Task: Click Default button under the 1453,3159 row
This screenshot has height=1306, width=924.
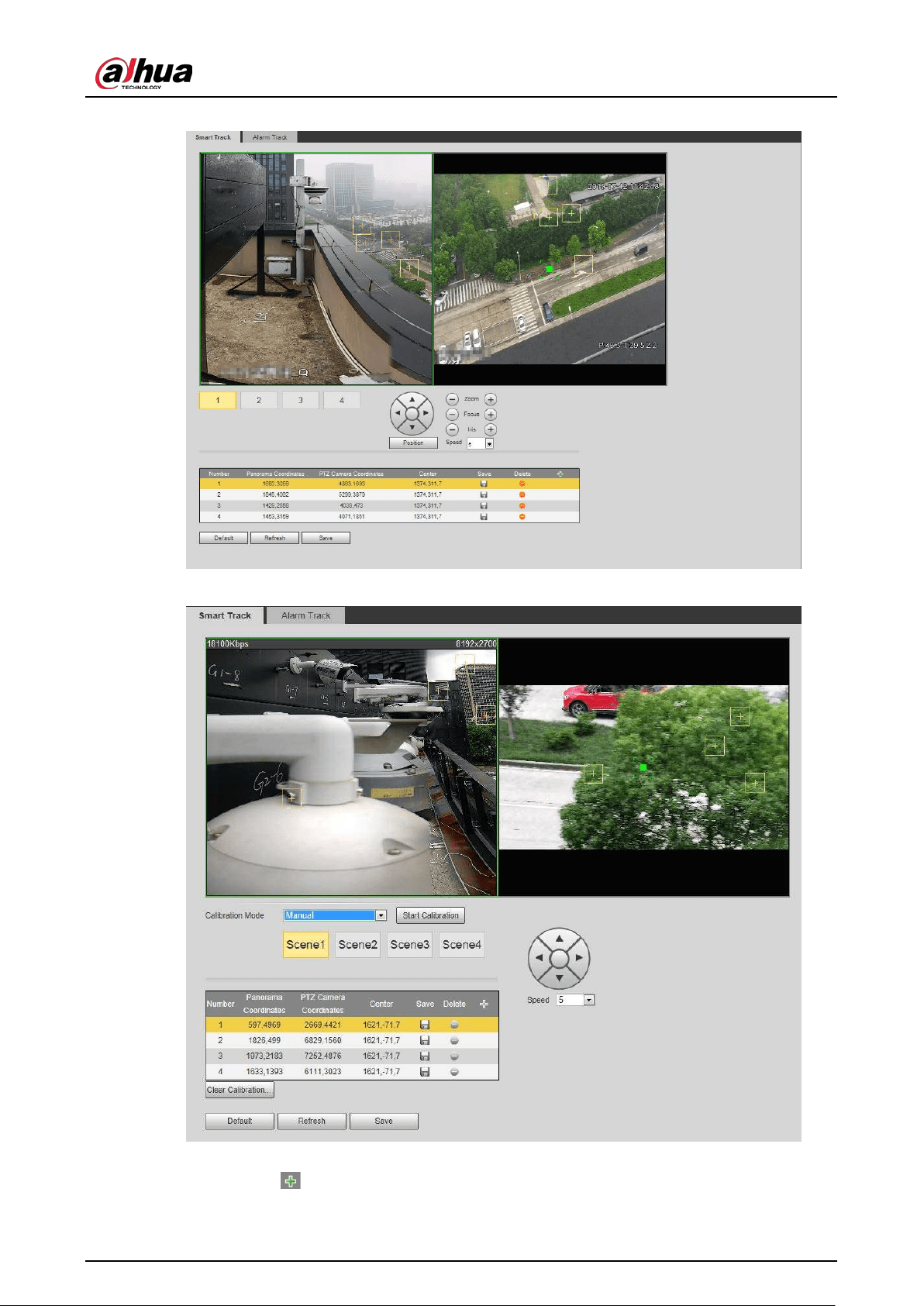Action: (223, 538)
